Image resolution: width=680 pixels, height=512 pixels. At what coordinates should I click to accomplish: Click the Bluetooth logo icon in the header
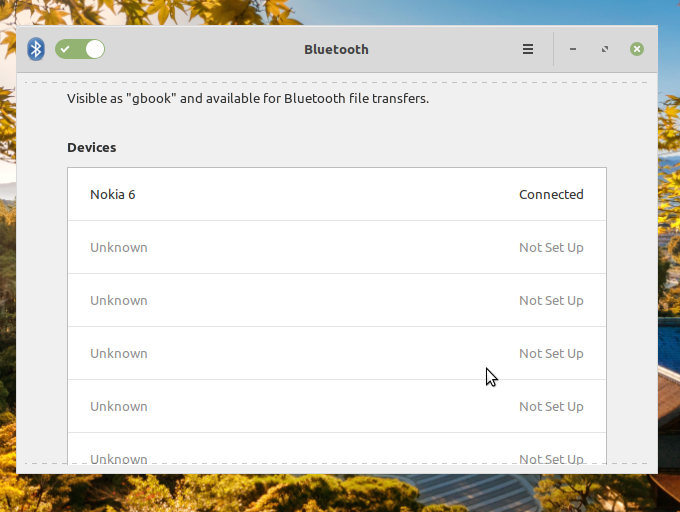tap(36, 49)
